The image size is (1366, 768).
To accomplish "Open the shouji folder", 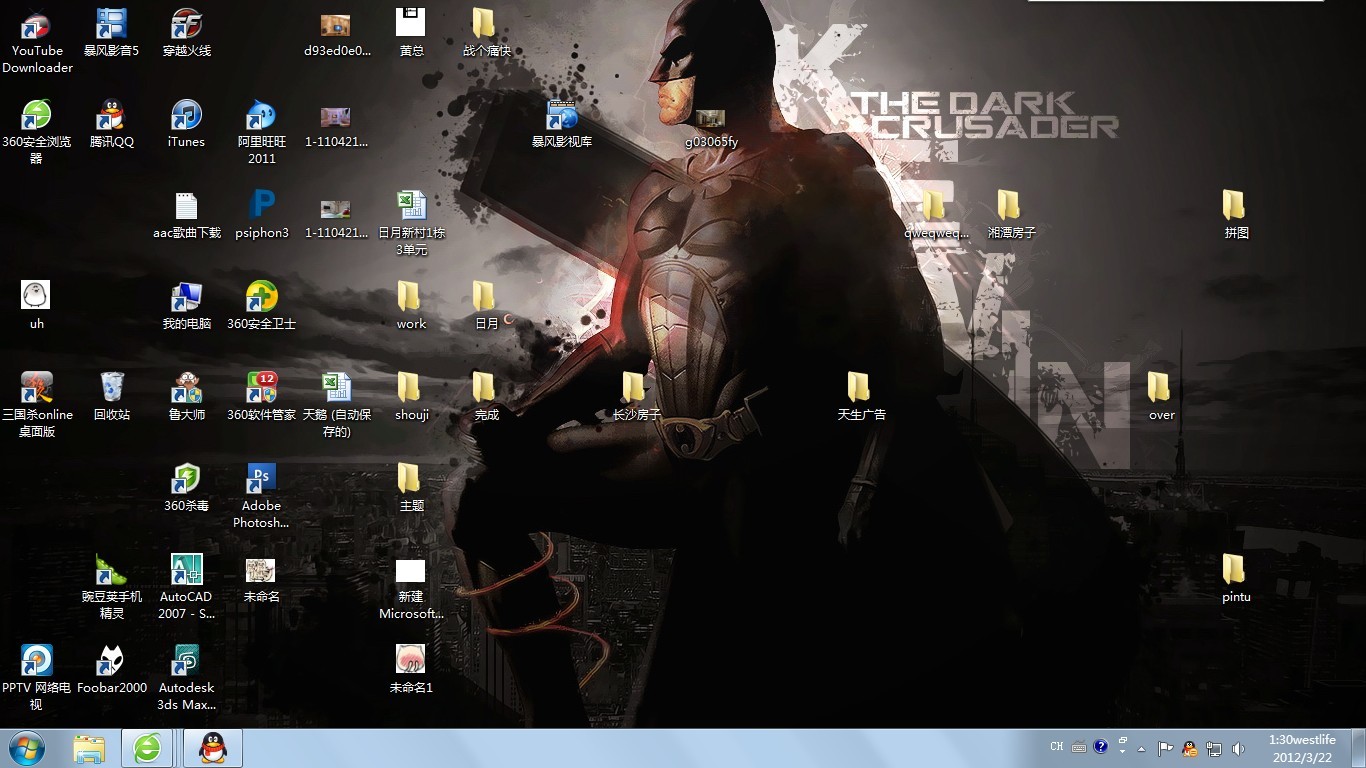I will click(x=411, y=397).
